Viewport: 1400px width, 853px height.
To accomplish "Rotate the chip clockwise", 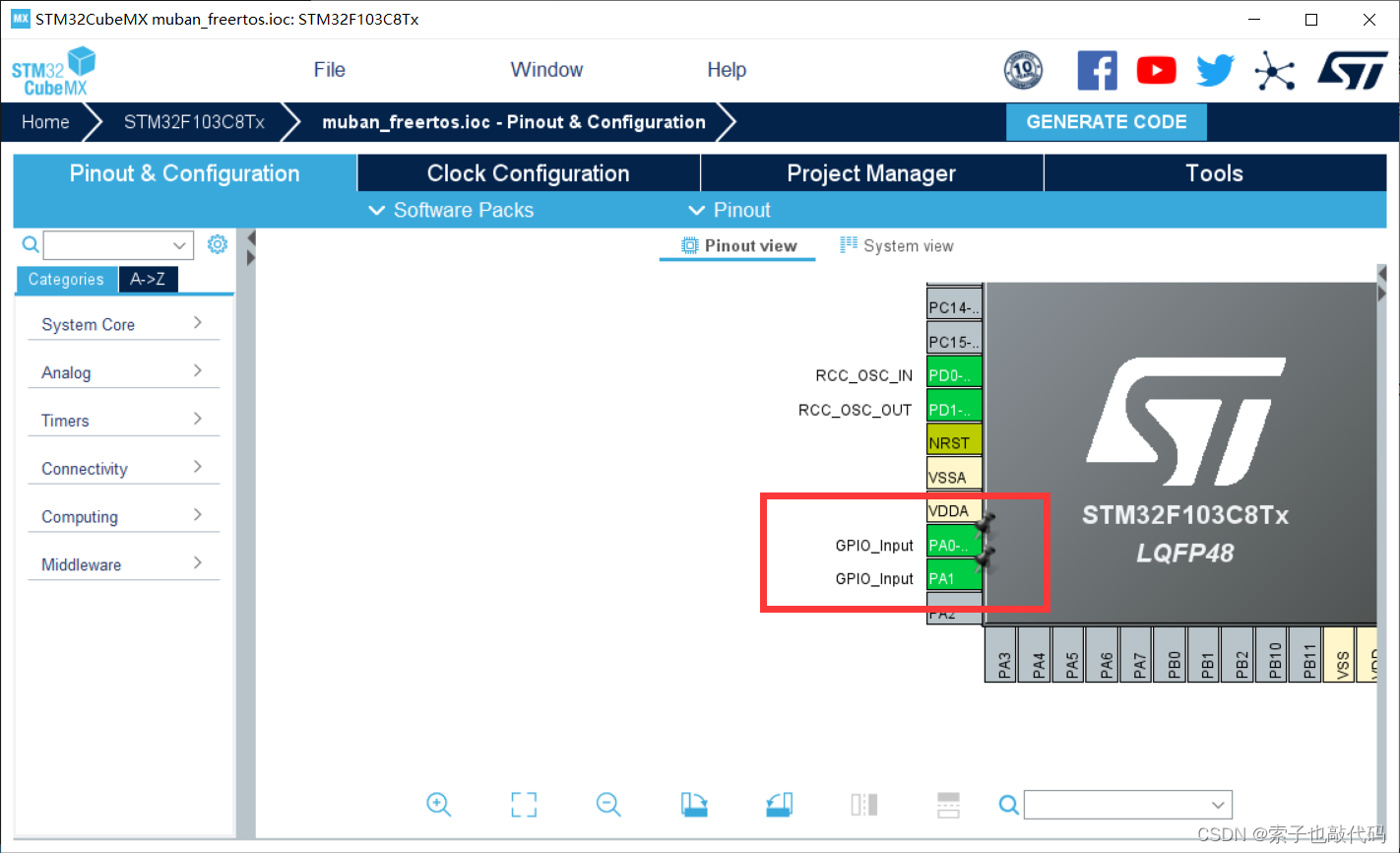I will tap(694, 805).
